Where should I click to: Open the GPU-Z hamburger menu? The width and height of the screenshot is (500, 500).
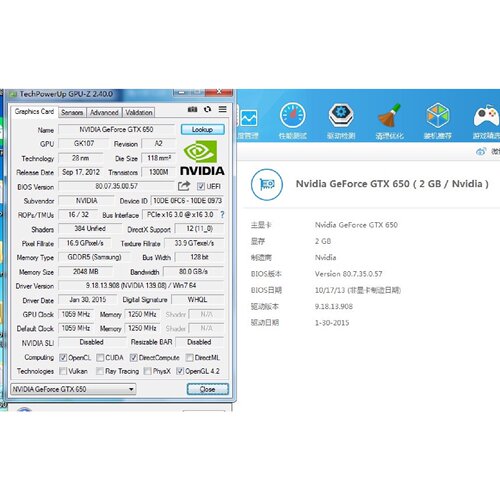(223, 109)
